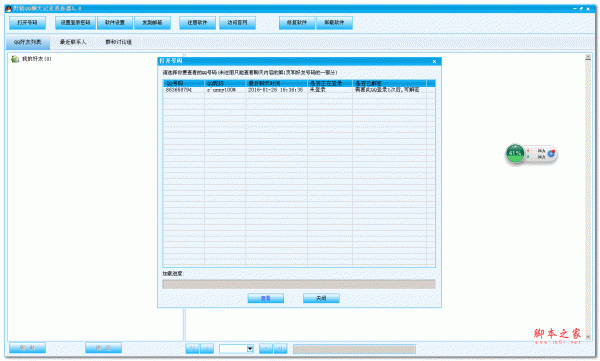Go to the last page of records
The image size is (600, 361).
(x=280, y=349)
